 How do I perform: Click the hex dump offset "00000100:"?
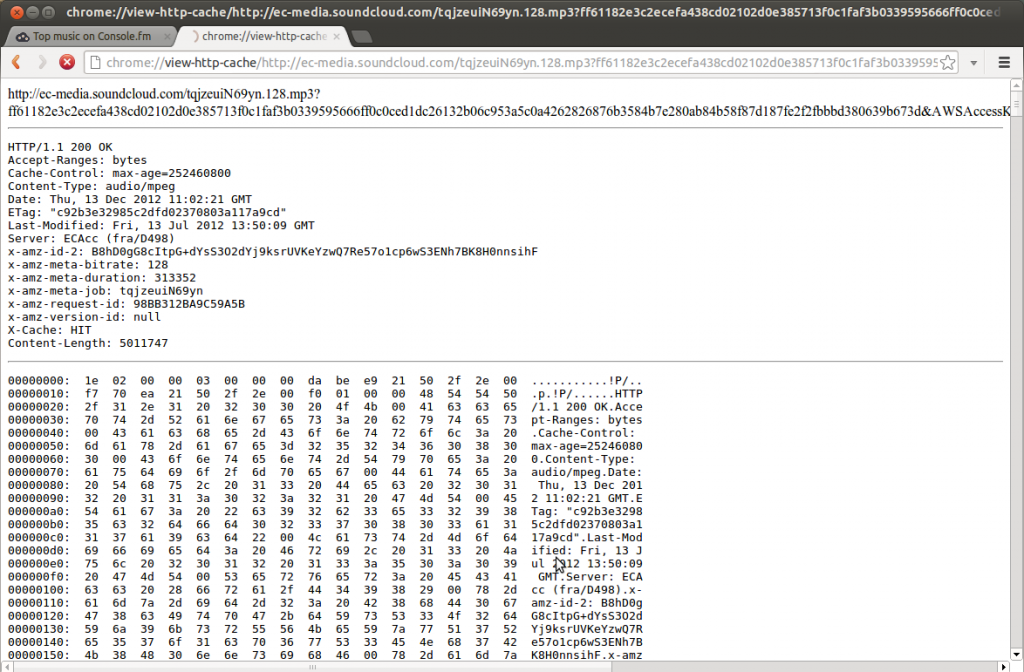point(39,590)
